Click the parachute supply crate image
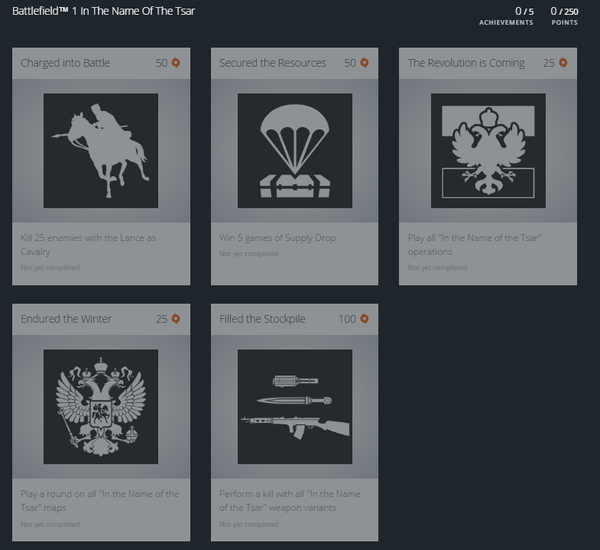This screenshot has width=600, height=550. pyautogui.click(x=295, y=151)
